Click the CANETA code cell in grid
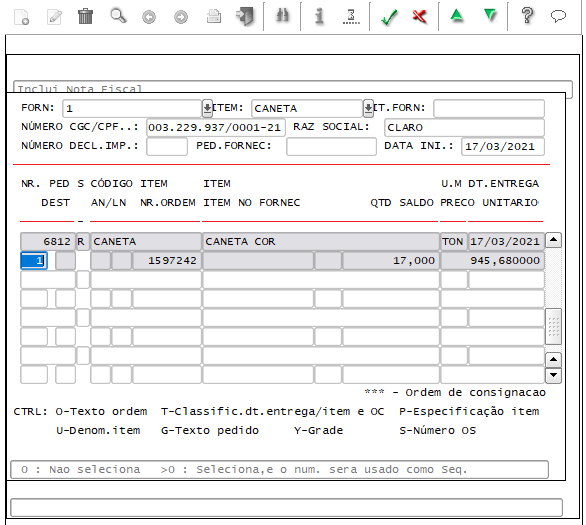 click(x=146, y=241)
